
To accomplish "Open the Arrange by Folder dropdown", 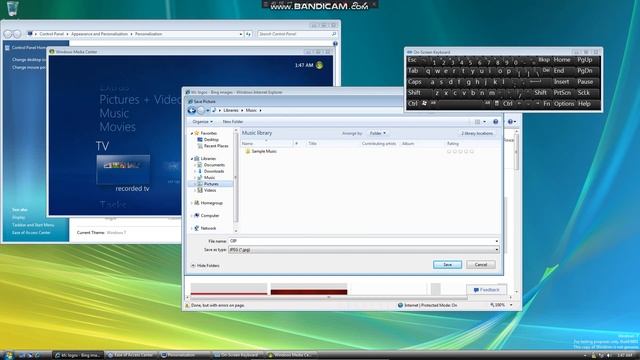I will click(x=378, y=133).
